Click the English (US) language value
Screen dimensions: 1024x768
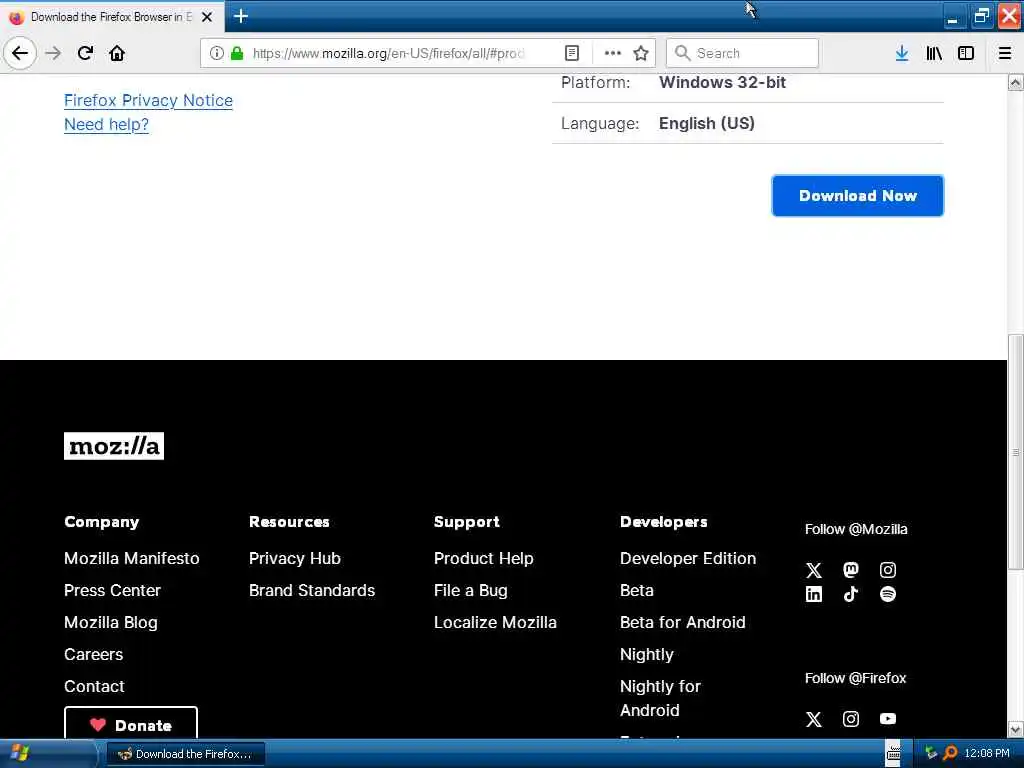point(707,123)
